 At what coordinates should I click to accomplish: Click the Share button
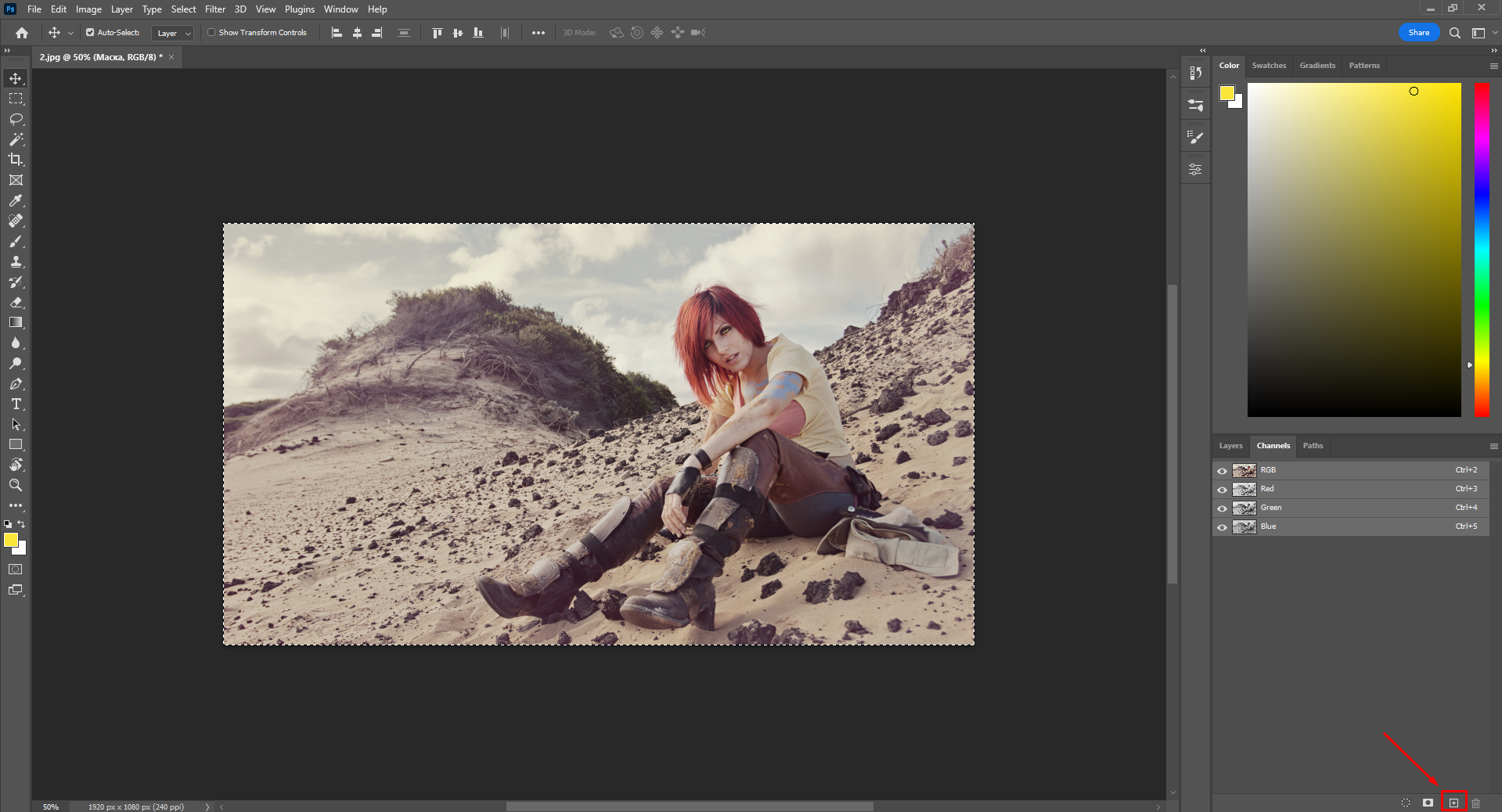click(x=1418, y=33)
